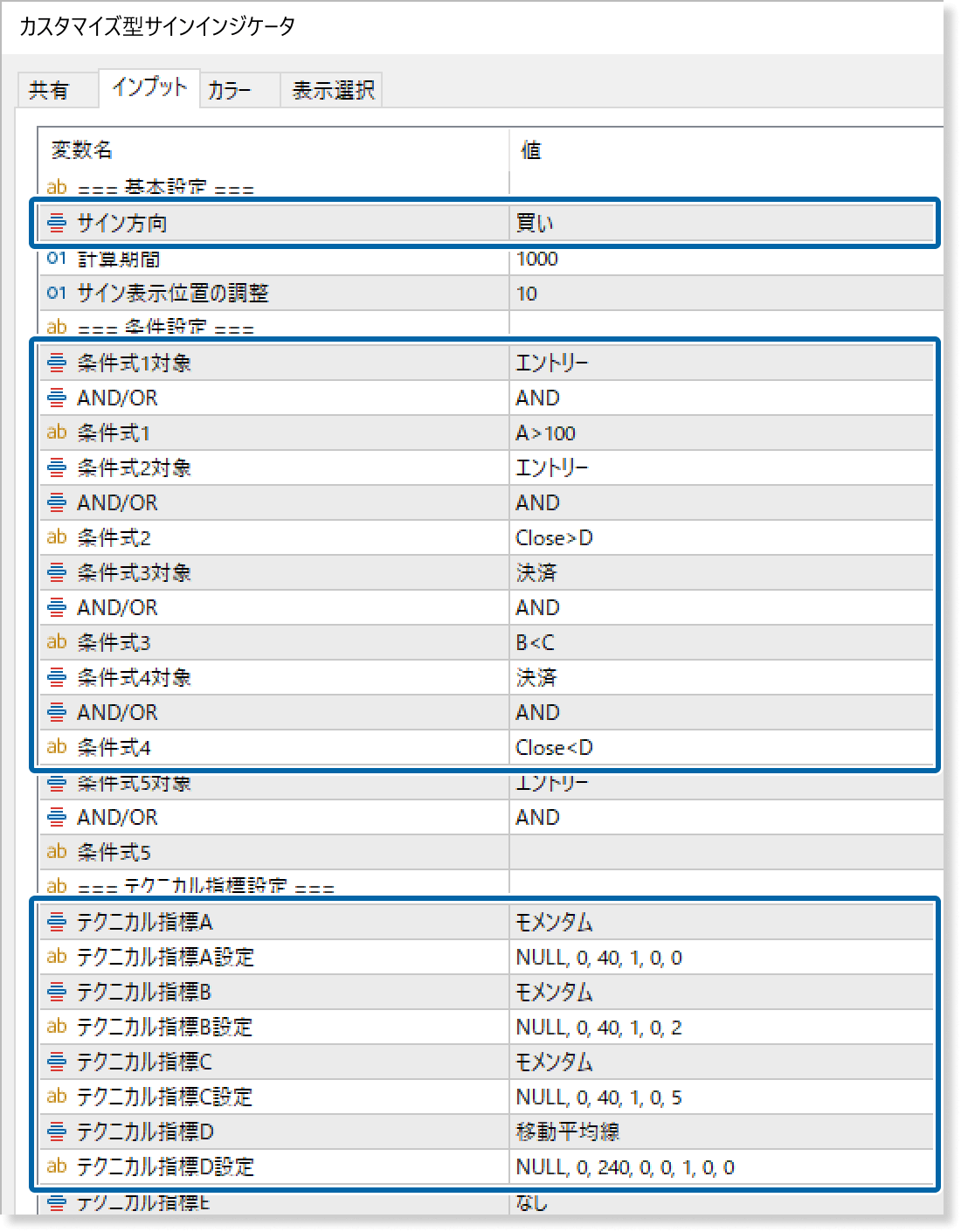Click the ab string icon beside 条件式1
961x1232 pixels.
tap(56, 433)
